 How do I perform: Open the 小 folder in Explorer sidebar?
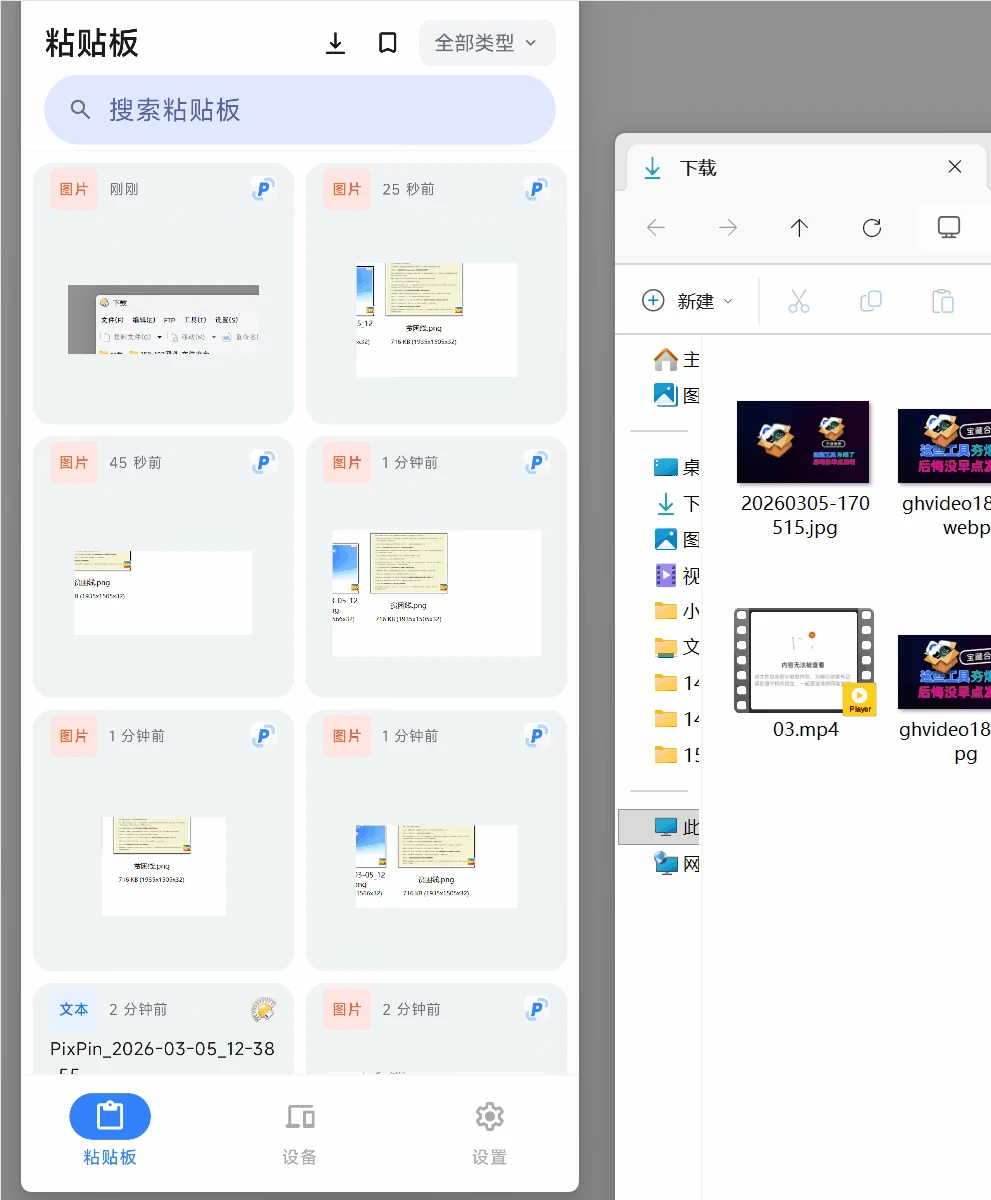[x=676, y=611]
